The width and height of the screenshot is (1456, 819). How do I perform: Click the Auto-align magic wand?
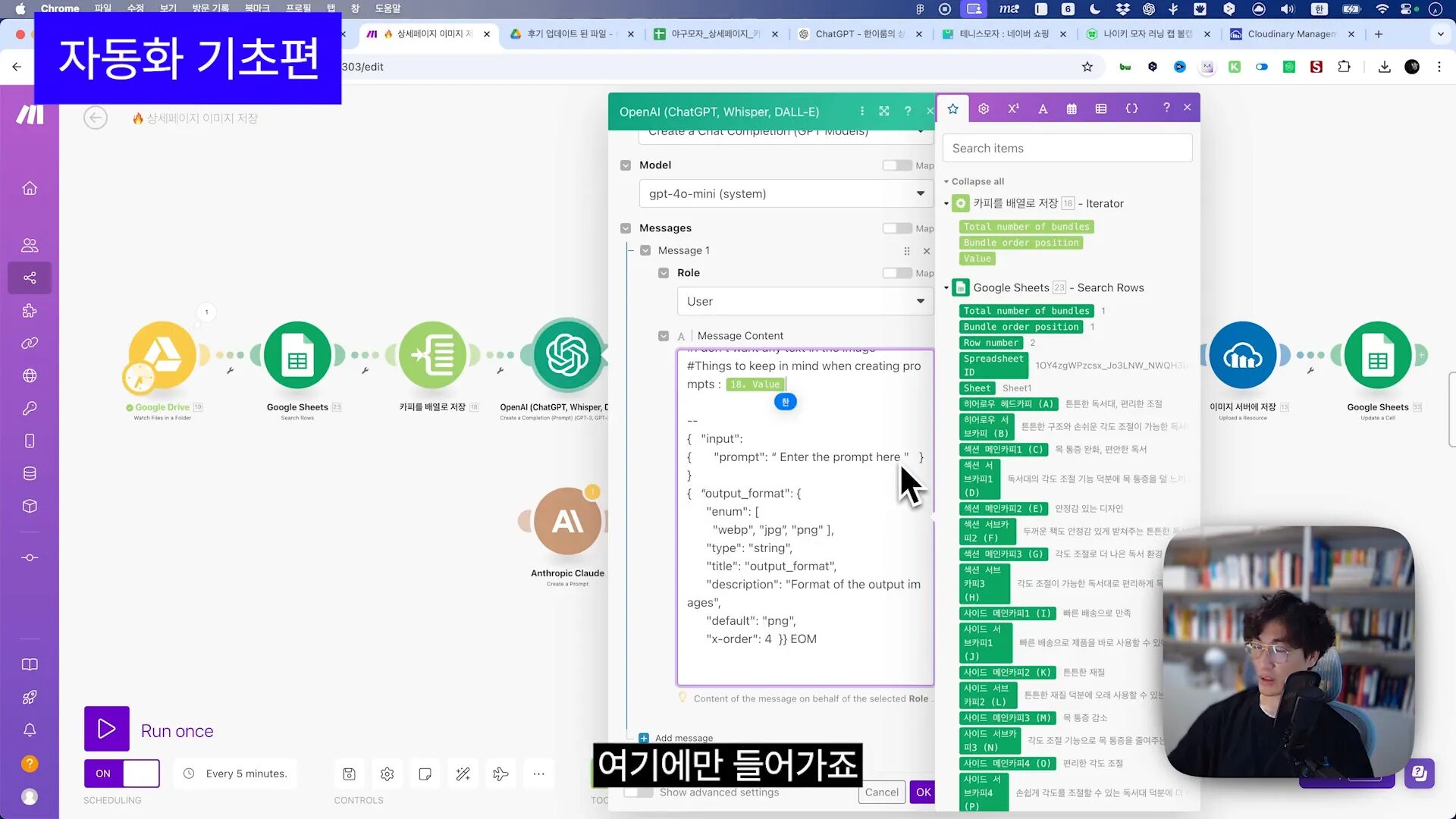(x=463, y=773)
